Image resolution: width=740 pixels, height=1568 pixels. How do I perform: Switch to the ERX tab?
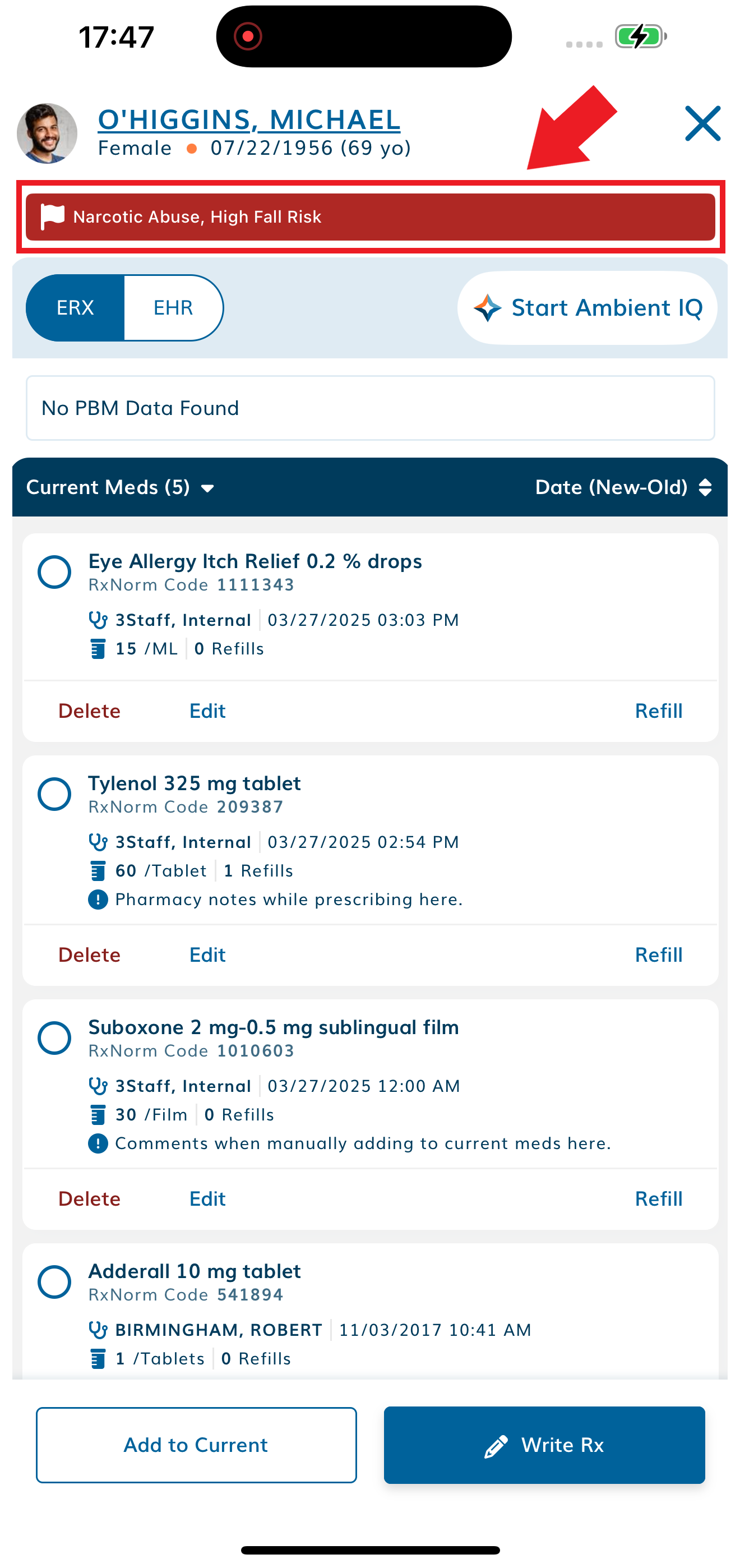76,308
